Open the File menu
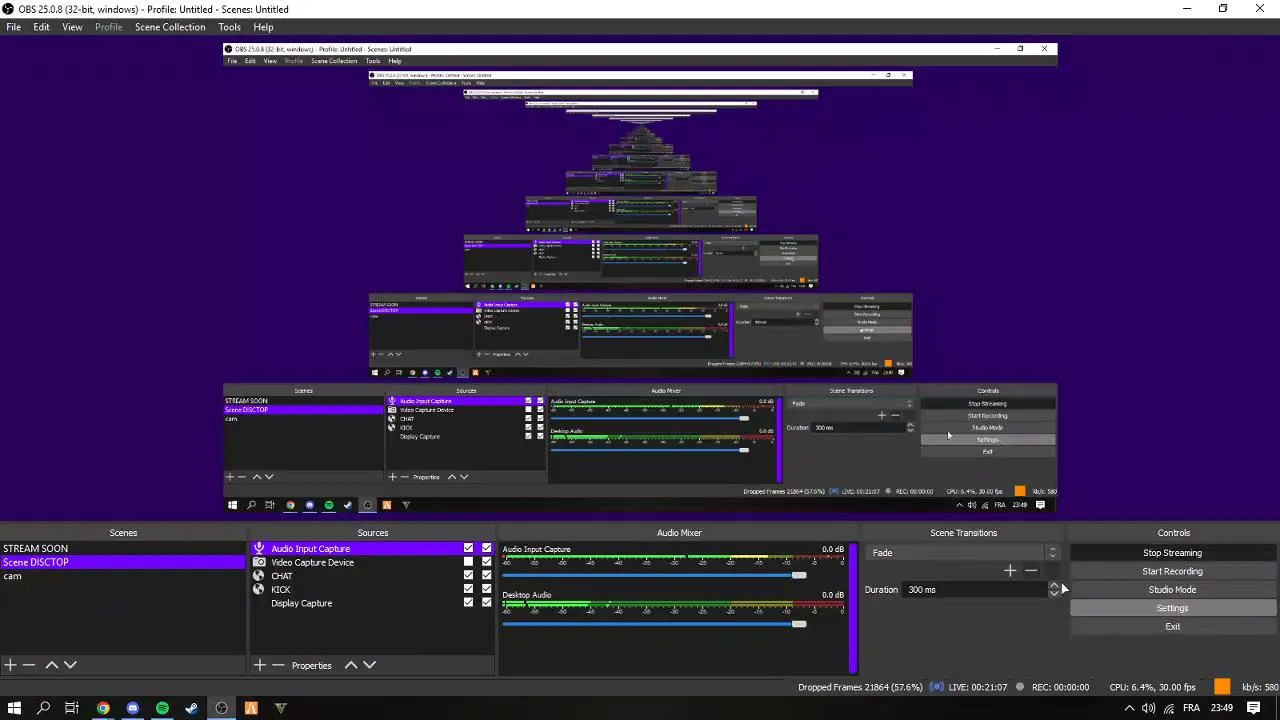Image resolution: width=1280 pixels, height=720 pixels. [14, 27]
